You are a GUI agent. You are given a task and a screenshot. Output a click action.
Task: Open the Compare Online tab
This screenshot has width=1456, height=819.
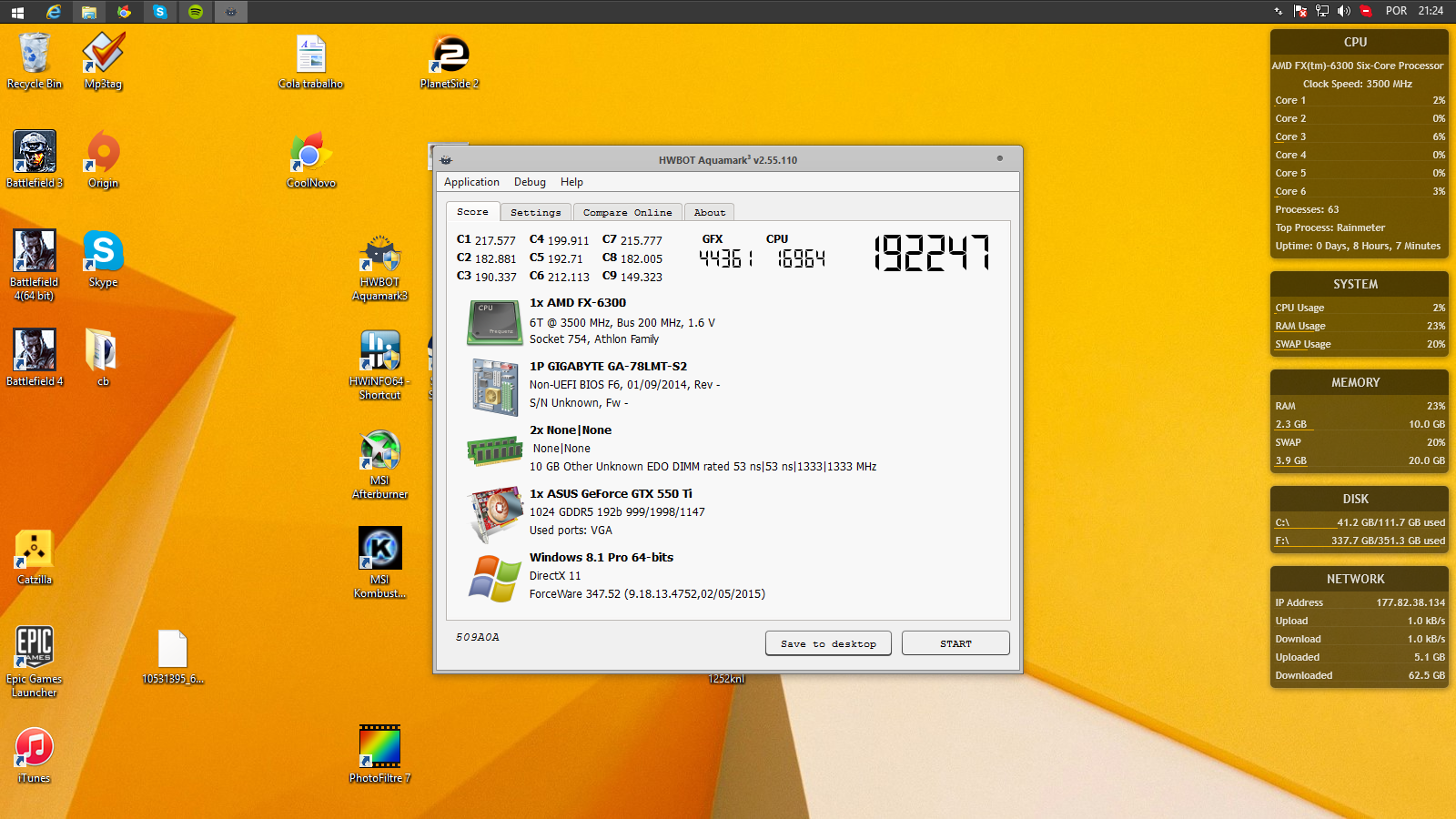pos(628,212)
